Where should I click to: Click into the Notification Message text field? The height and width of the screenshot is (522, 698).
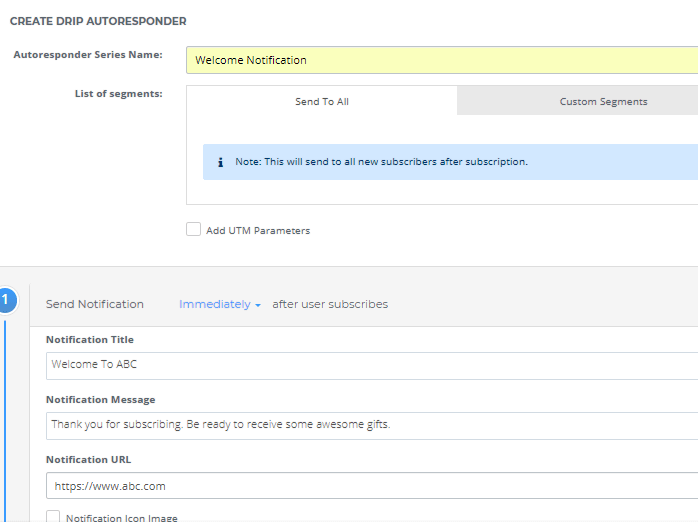[372, 426]
